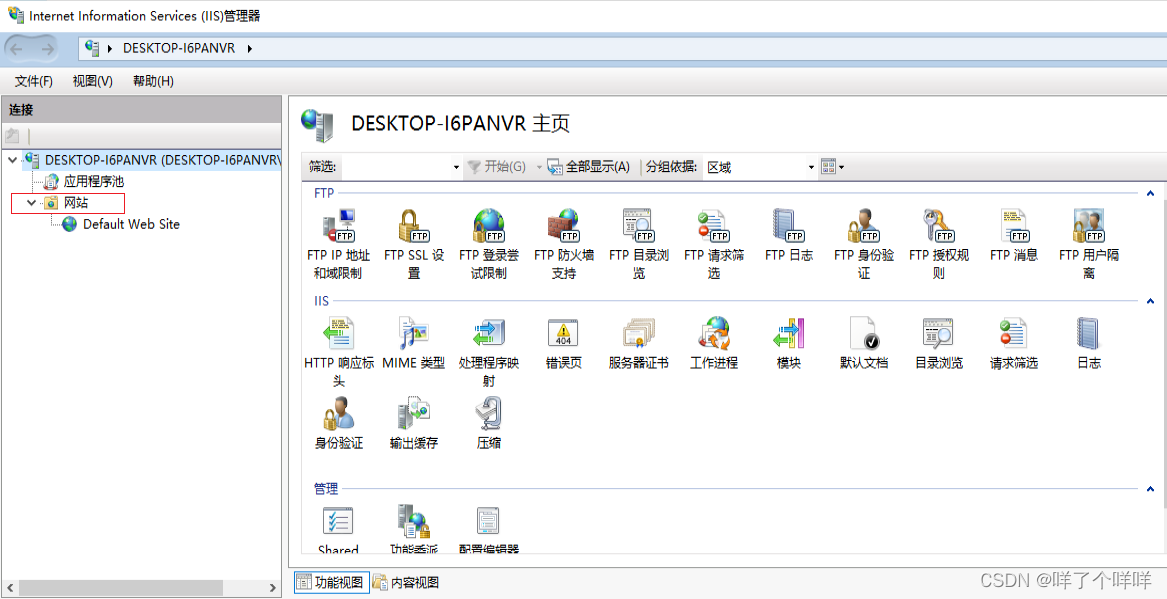Open IIS directory browsing (目录浏览)

(939, 344)
